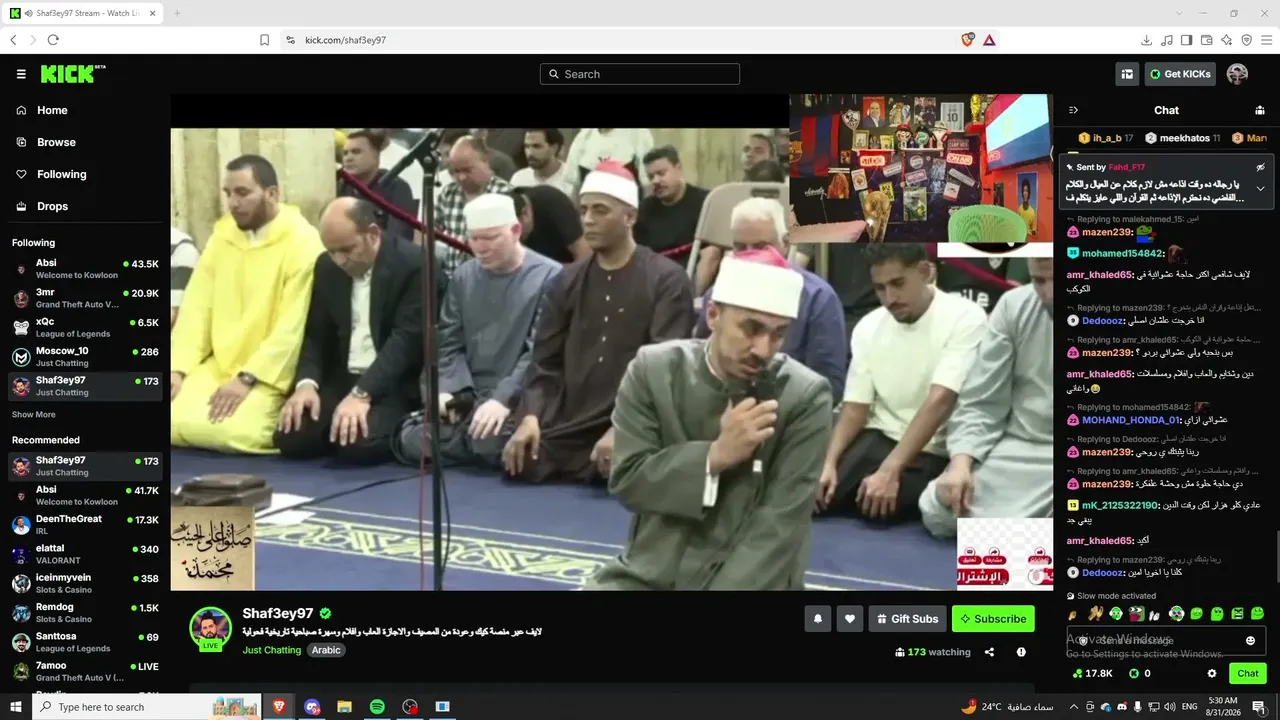
Task: Open the Kick inbox icon button
Action: pos(1127,74)
